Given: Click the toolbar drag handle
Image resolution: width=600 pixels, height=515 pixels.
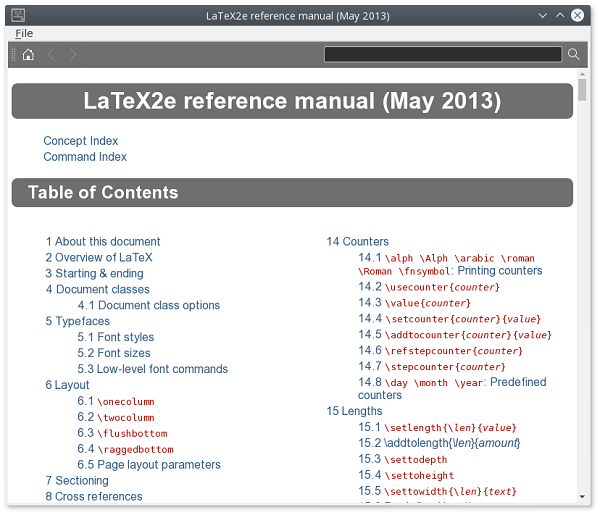Looking at the screenshot, I should (13, 55).
